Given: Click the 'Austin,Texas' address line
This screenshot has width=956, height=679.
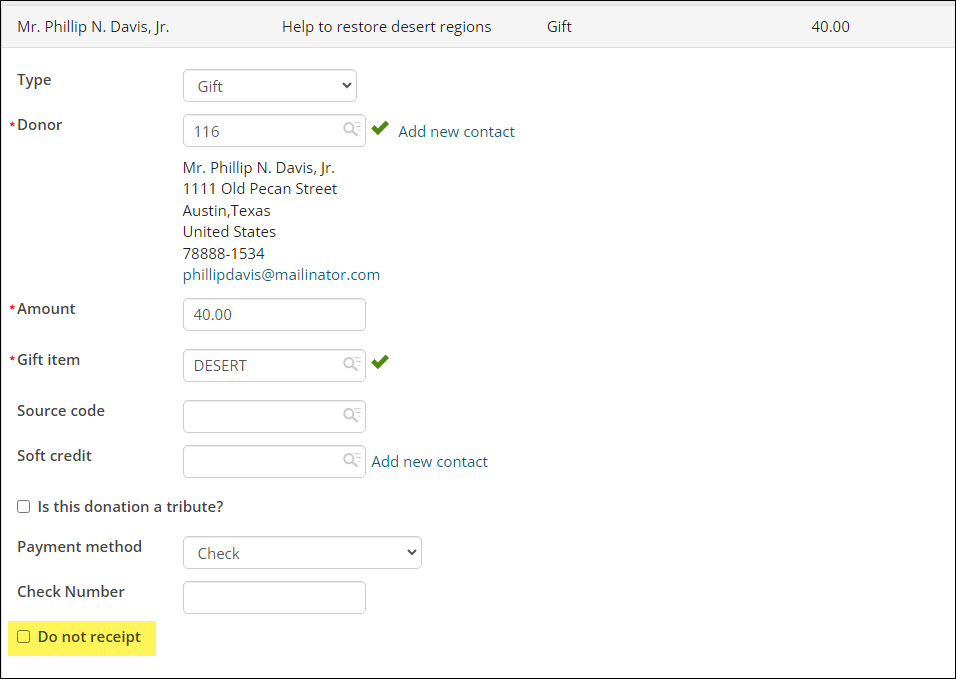Looking at the screenshot, I should point(226,211).
